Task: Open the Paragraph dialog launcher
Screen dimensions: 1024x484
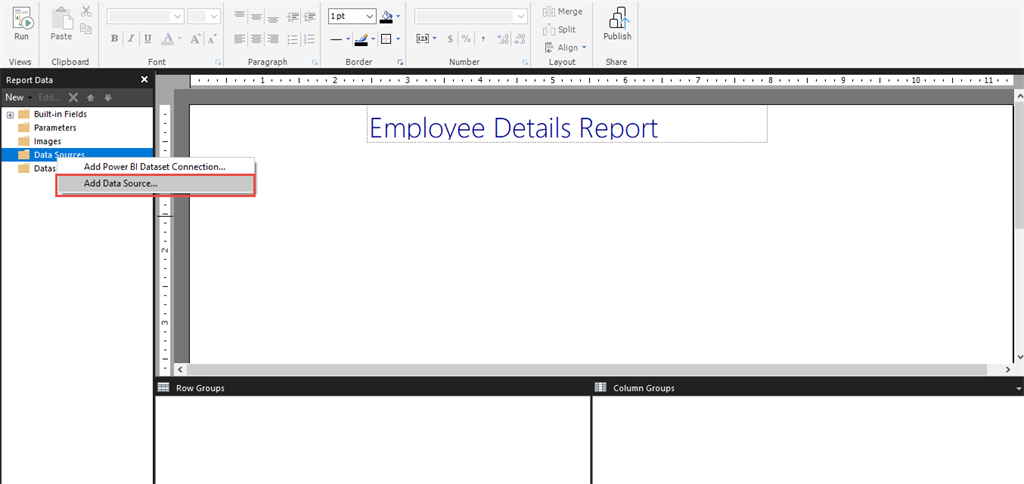Action: click(x=315, y=63)
